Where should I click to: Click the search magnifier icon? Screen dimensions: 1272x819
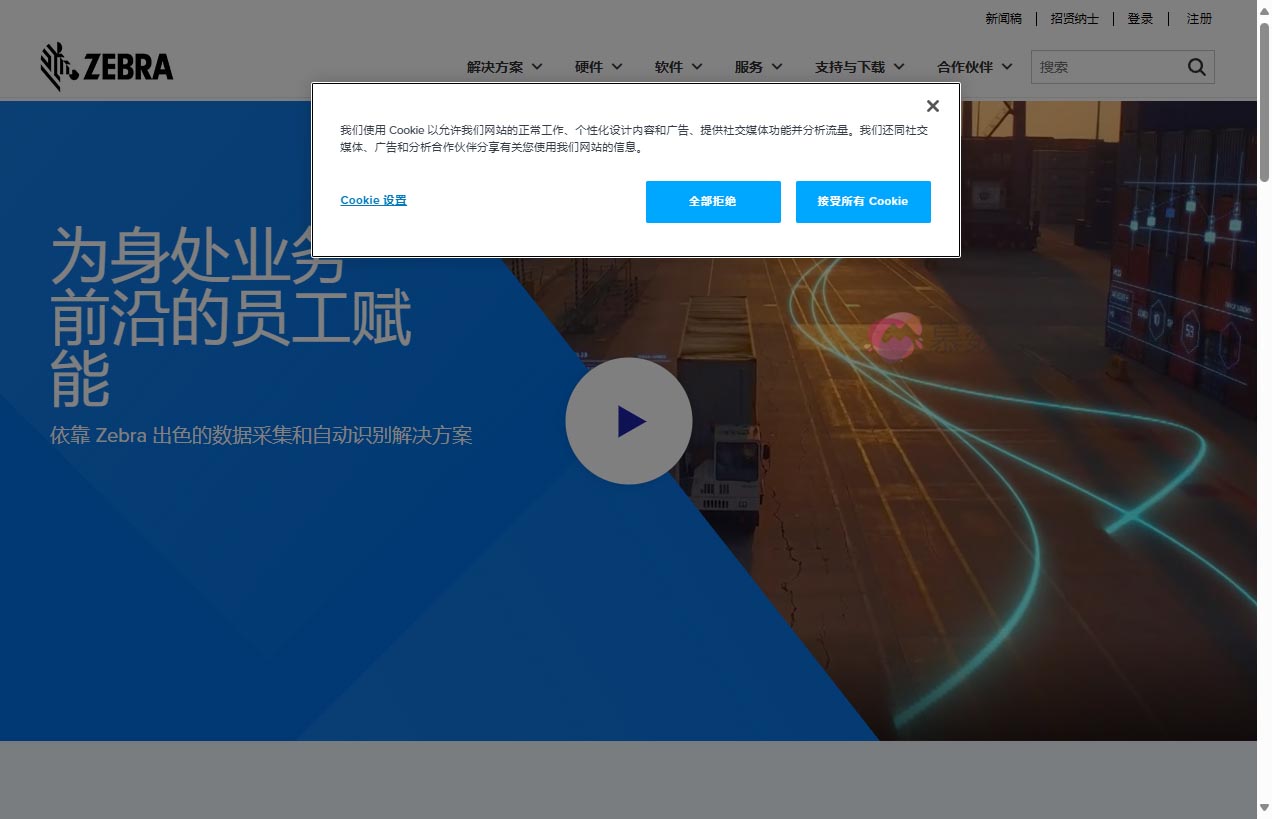pyautogui.click(x=1196, y=66)
